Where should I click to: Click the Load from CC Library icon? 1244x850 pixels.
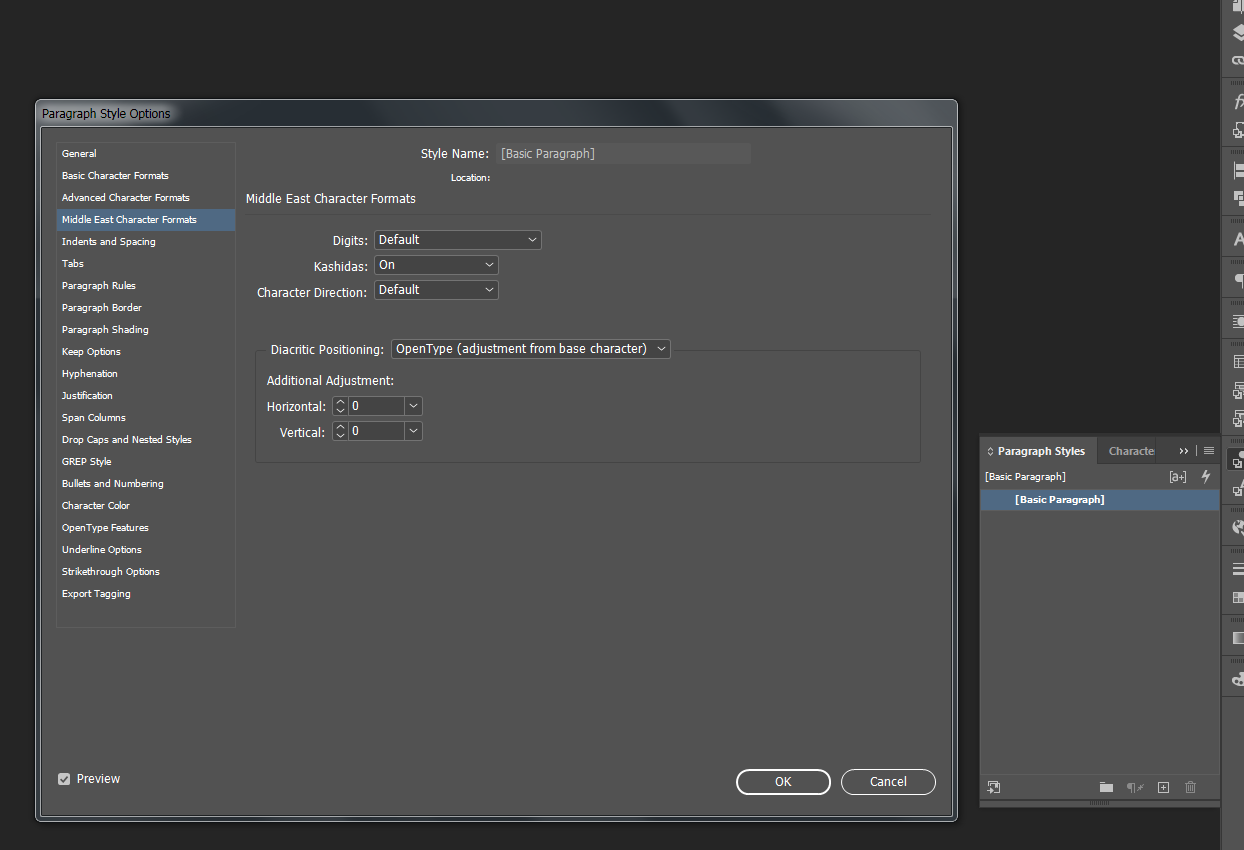point(993,787)
